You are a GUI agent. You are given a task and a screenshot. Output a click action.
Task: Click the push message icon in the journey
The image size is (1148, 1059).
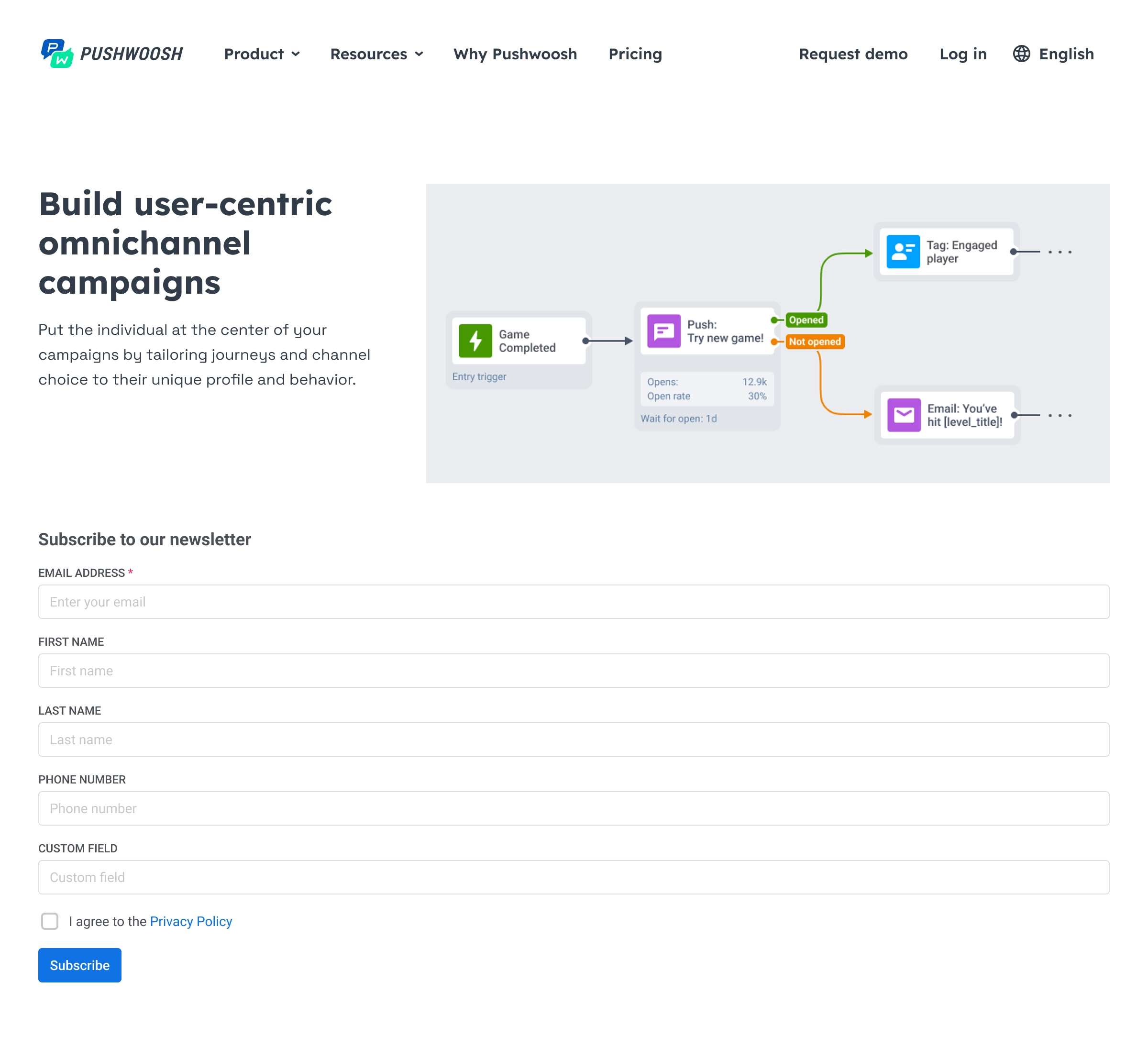pos(664,331)
